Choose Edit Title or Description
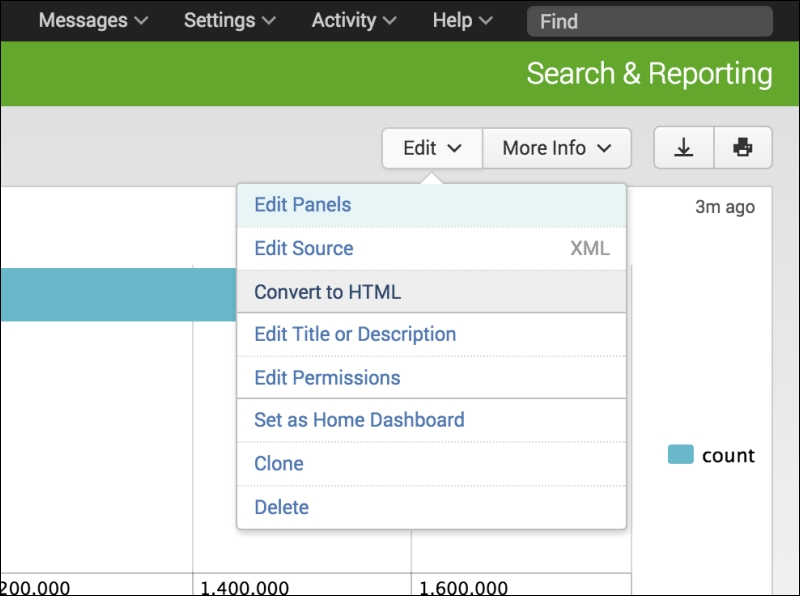Image resolution: width=800 pixels, height=596 pixels. 432,335
